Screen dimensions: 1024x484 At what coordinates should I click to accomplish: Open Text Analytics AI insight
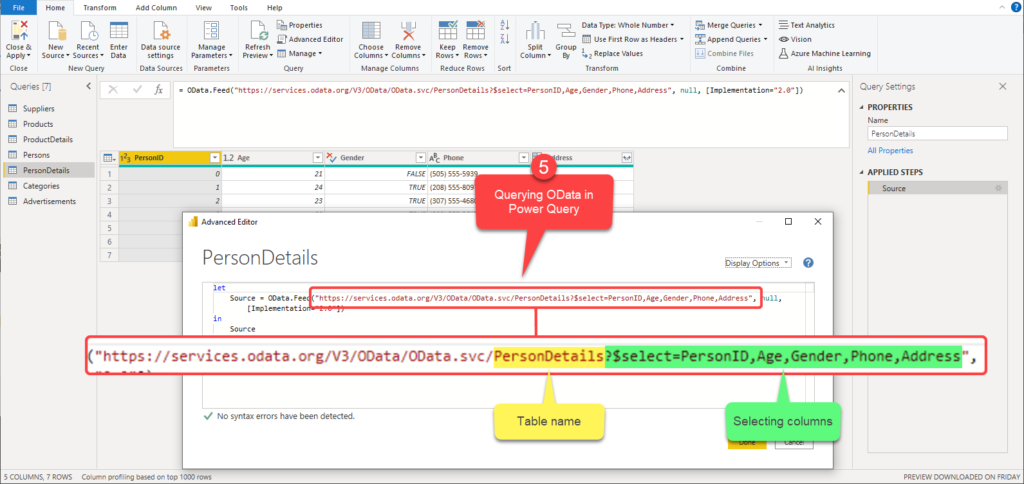point(807,25)
